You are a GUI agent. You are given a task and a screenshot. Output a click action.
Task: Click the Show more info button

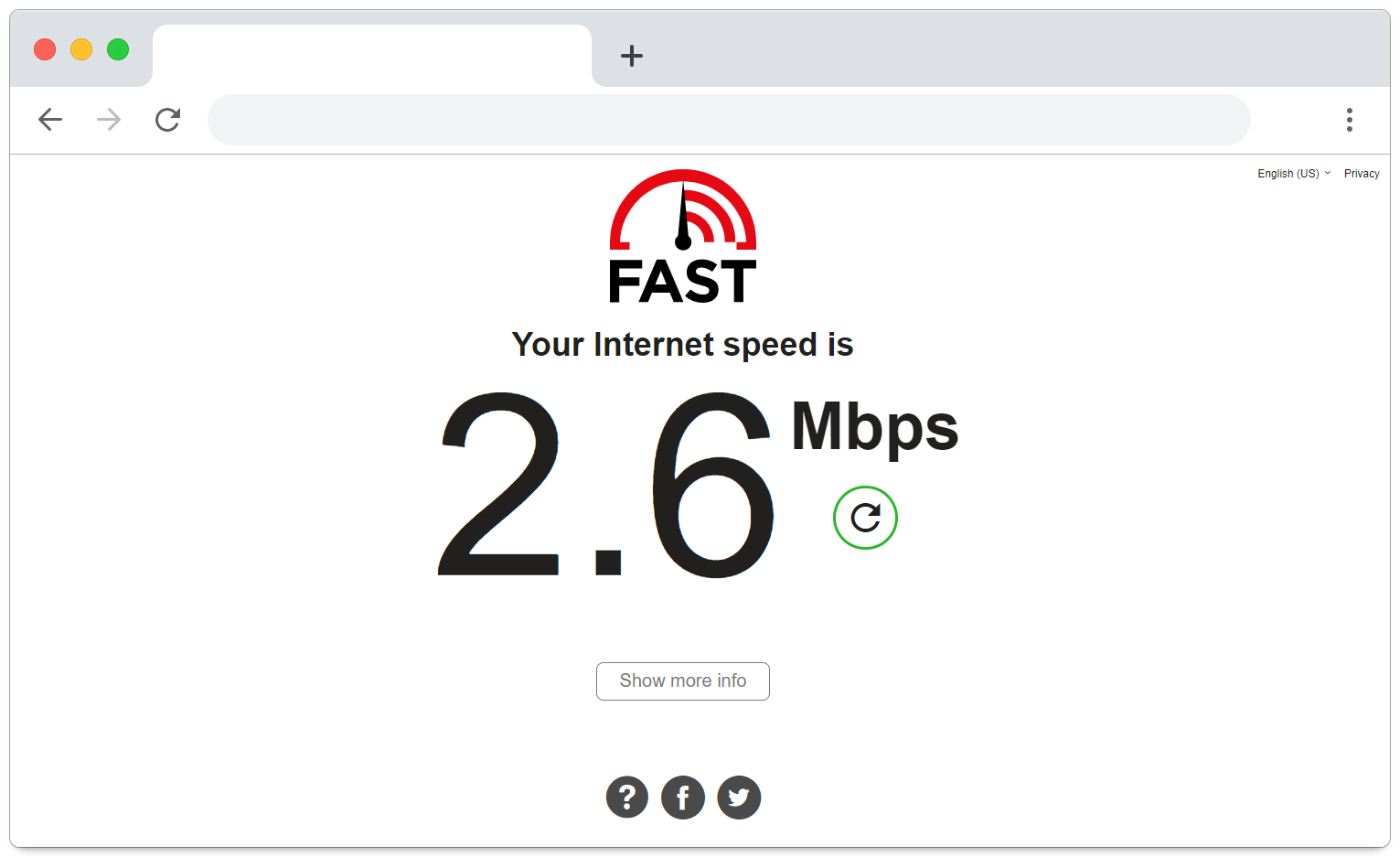683,681
